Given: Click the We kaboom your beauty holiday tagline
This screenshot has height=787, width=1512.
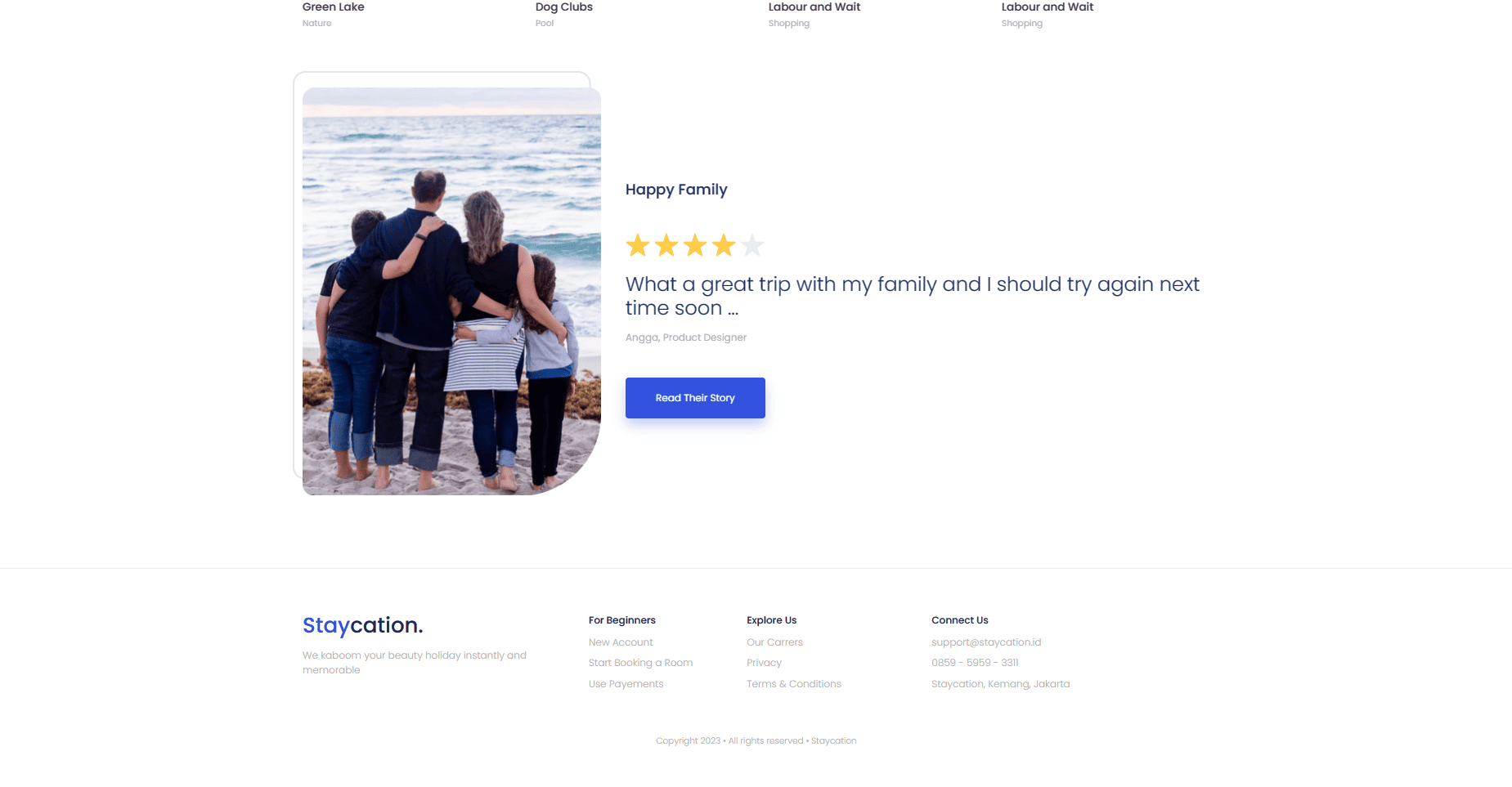Looking at the screenshot, I should click(x=415, y=663).
